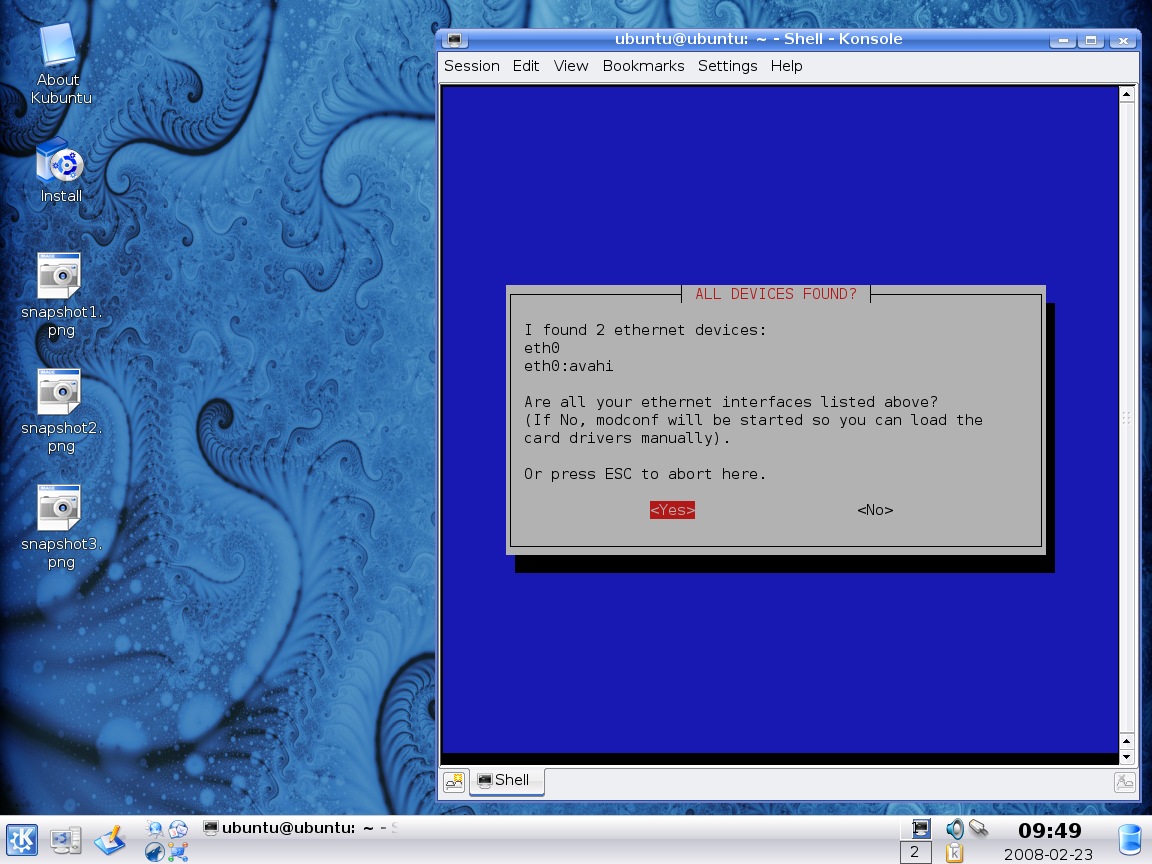Choose <No> in the devices dialog
Screen dimensions: 1152x864
click(875, 510)
